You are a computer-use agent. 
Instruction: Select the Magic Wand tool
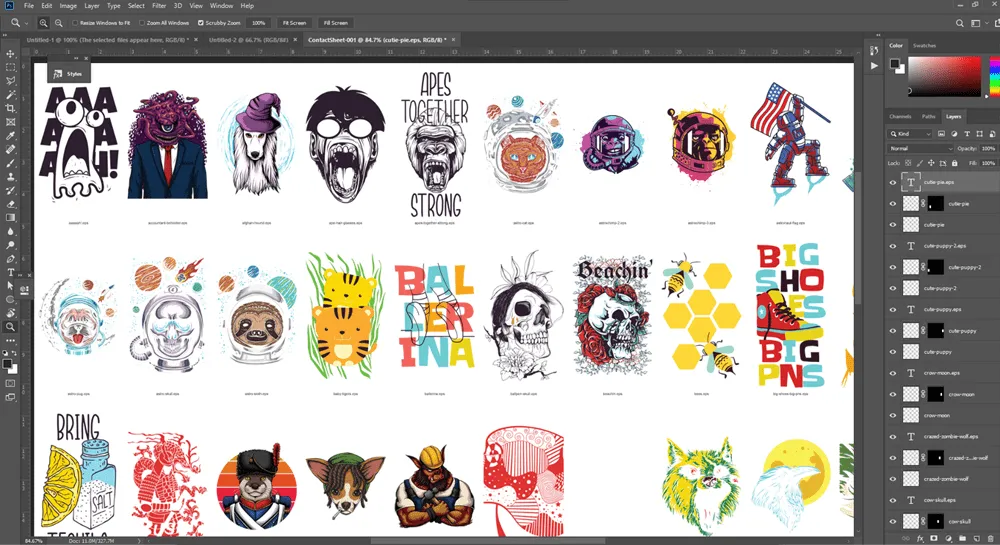[10, 94]
